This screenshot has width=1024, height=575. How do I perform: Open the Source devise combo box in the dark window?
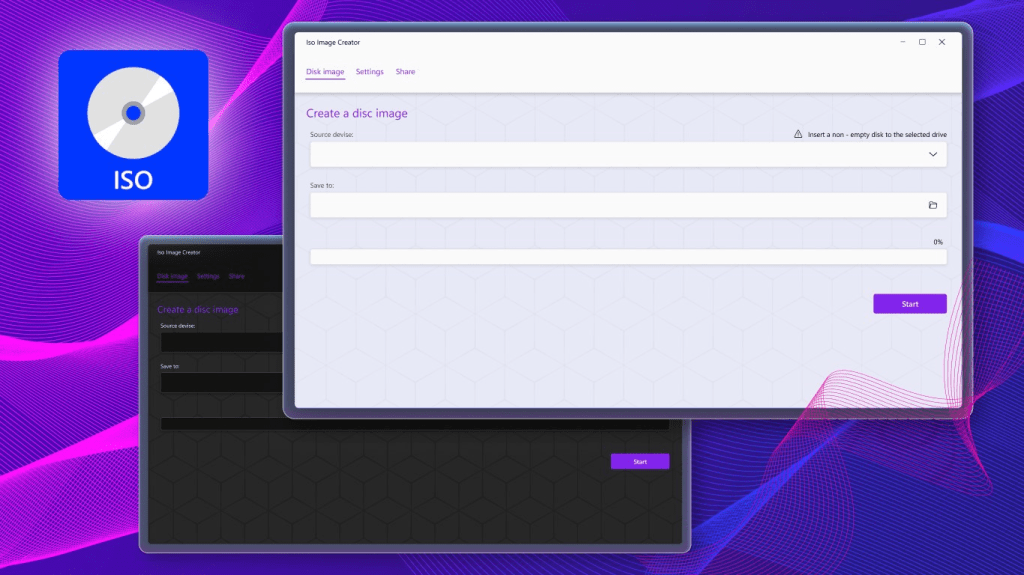(x=221, y=342)
